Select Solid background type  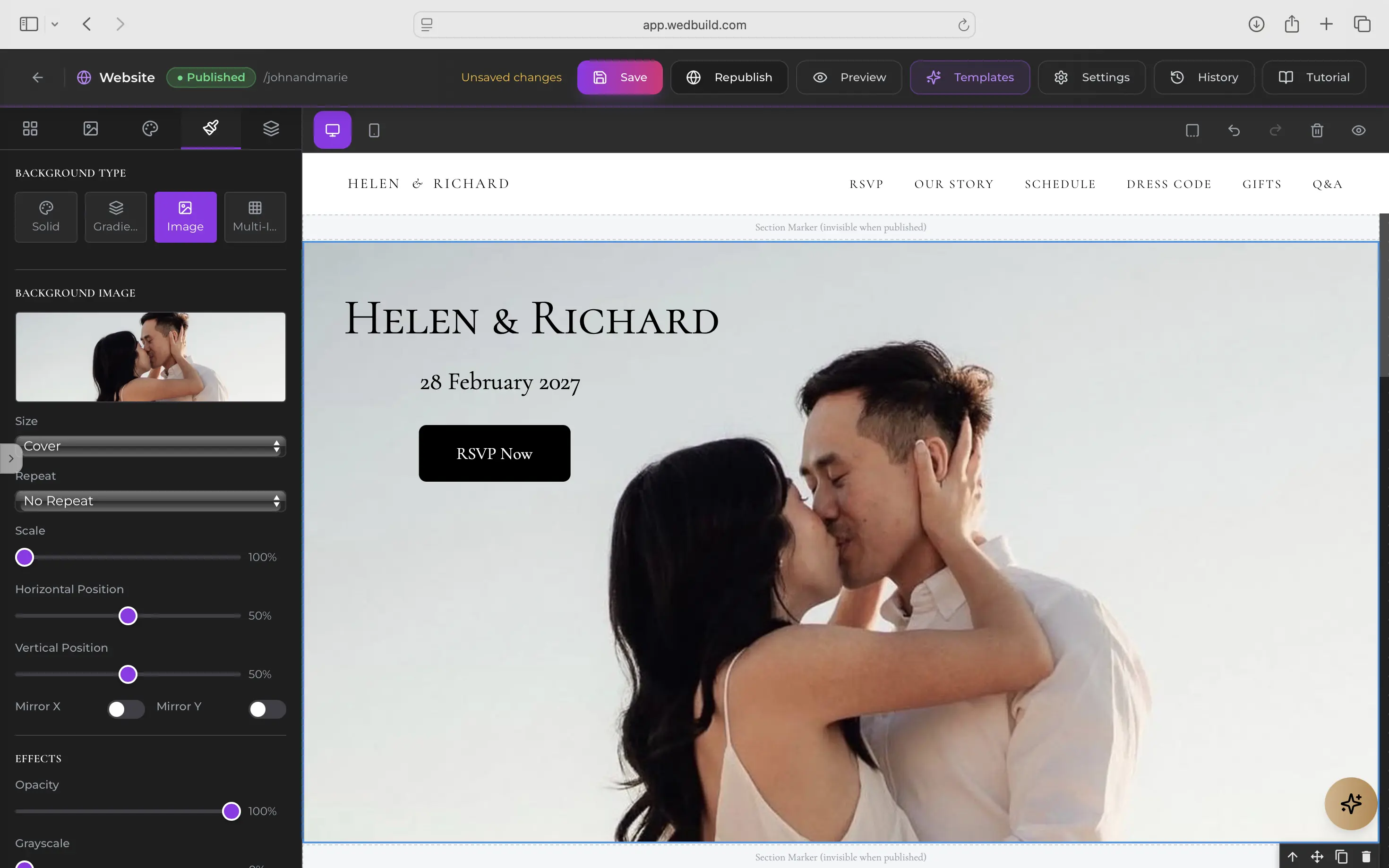click(46, 217)
